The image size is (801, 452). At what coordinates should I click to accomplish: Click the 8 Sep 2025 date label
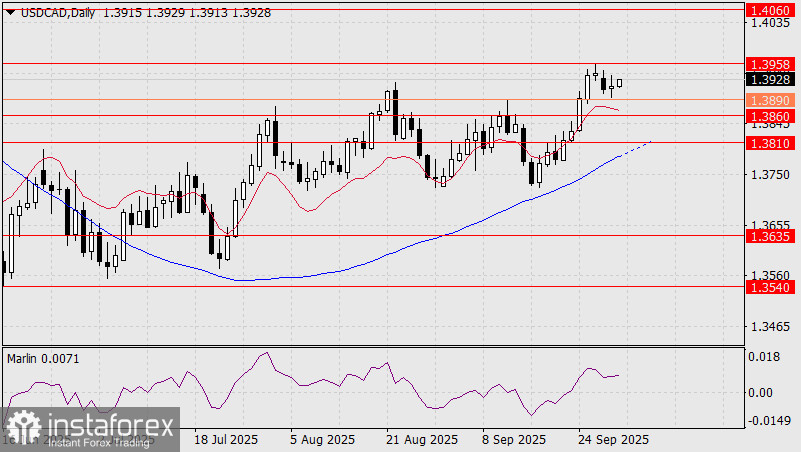[x=514, y=440]
